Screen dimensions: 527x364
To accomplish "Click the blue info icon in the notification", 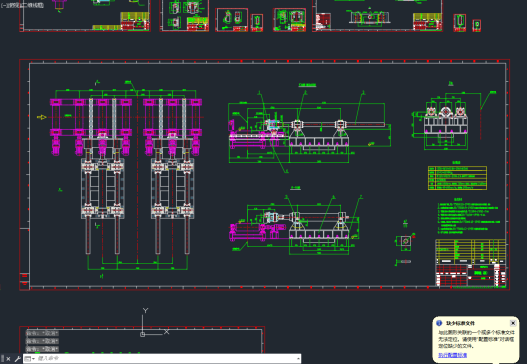I will pos(439,323).
